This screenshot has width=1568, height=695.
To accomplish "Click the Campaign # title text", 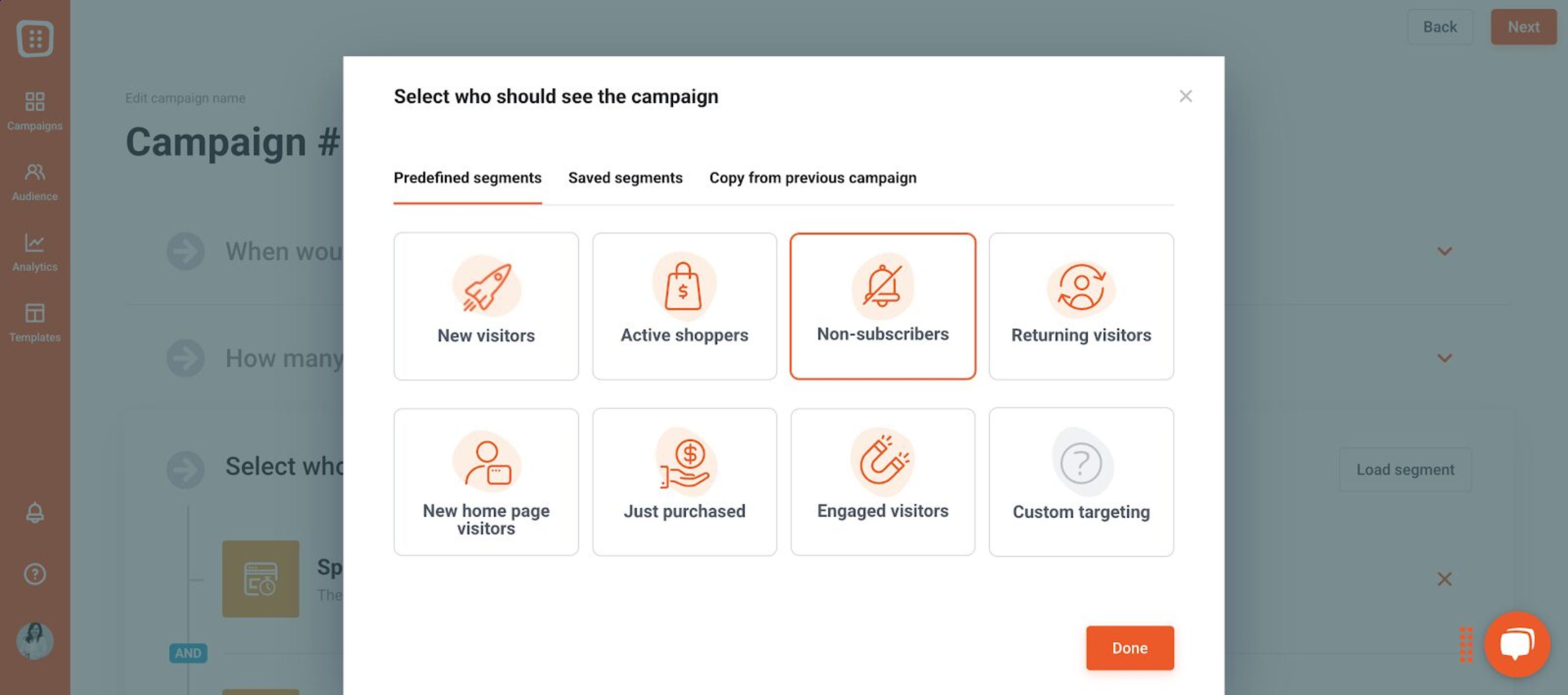I will [x=232, y=142].
